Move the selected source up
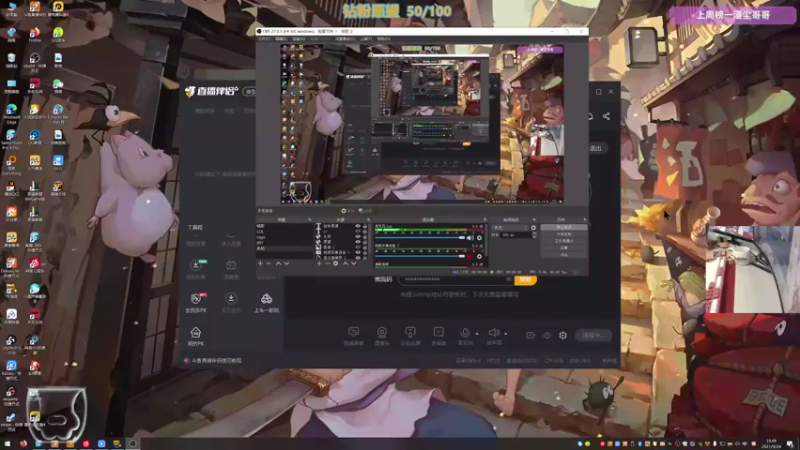The width and height of the screenshot is (800, 450). click(346, 263)
